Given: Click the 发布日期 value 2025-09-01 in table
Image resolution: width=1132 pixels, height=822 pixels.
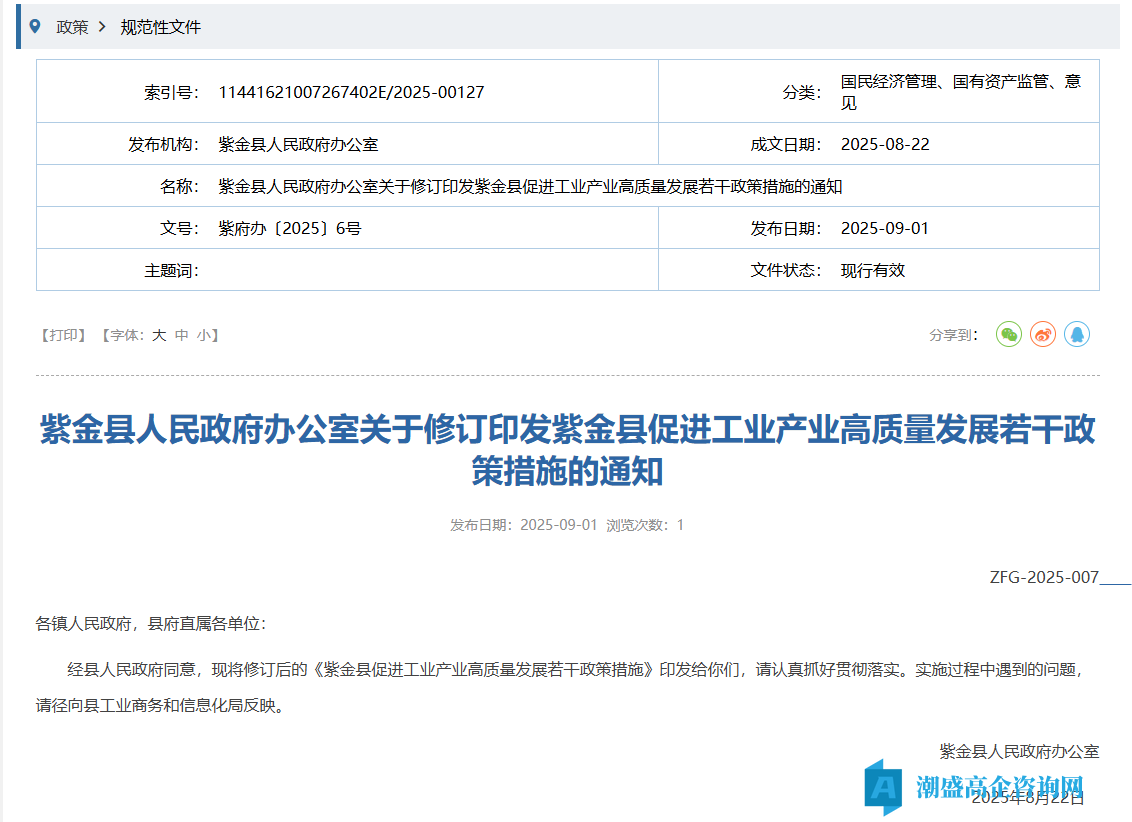Looking at the screenshot, I should [x=885, y=228].
